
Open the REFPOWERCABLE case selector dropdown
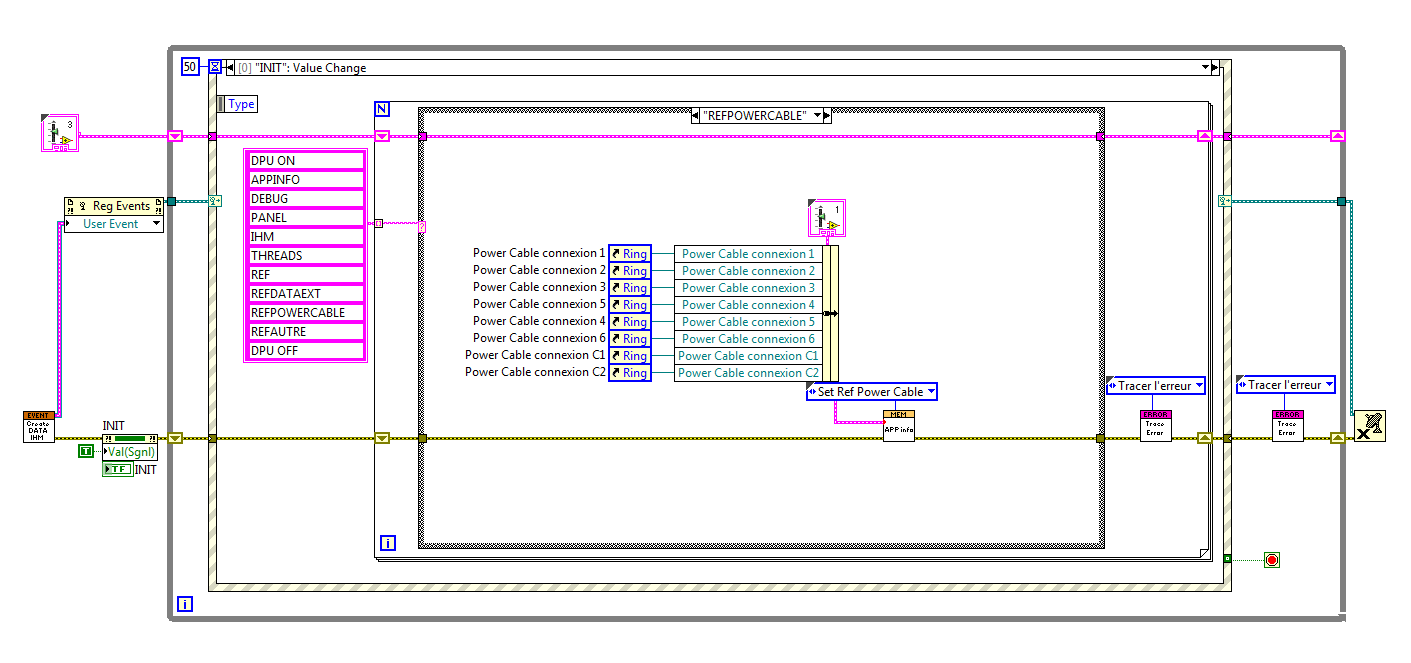tap(818, 116)
